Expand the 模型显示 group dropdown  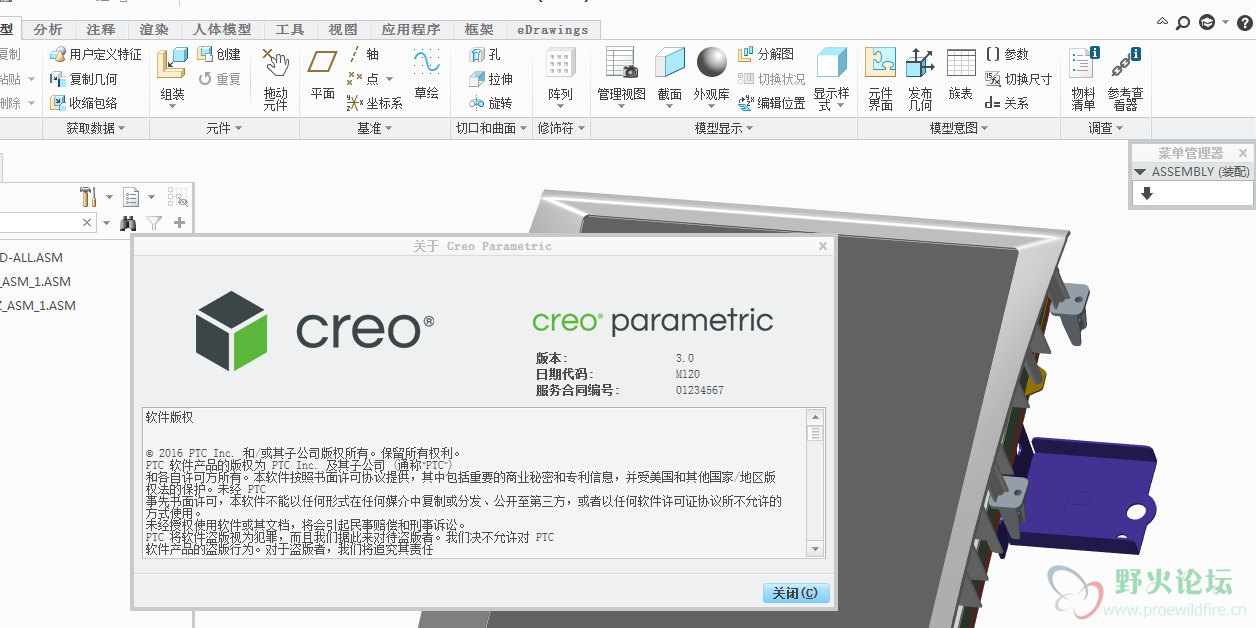click(724, 128)
